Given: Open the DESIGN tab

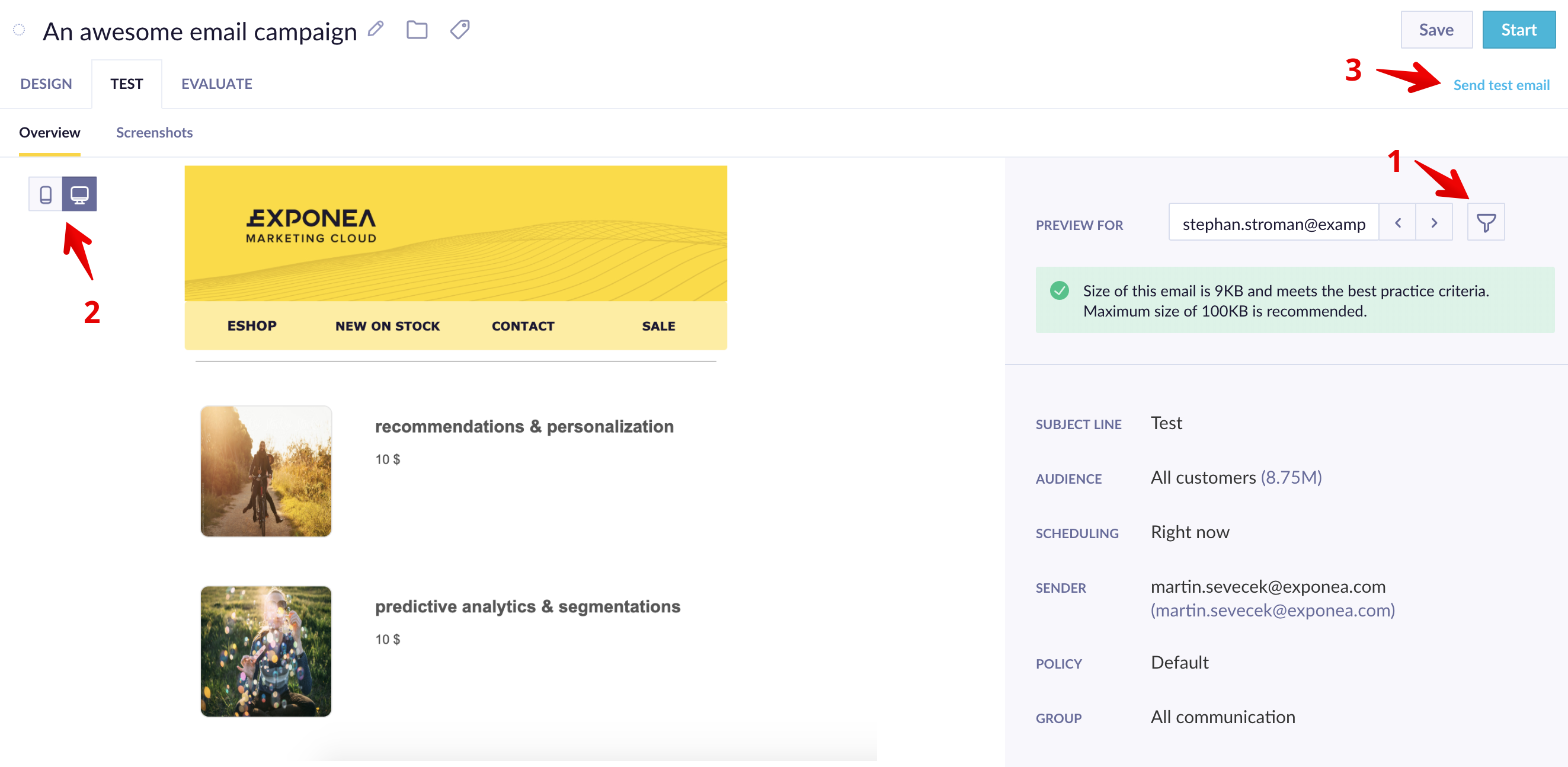Looking at the screenshot, I should tap(46, 84).
